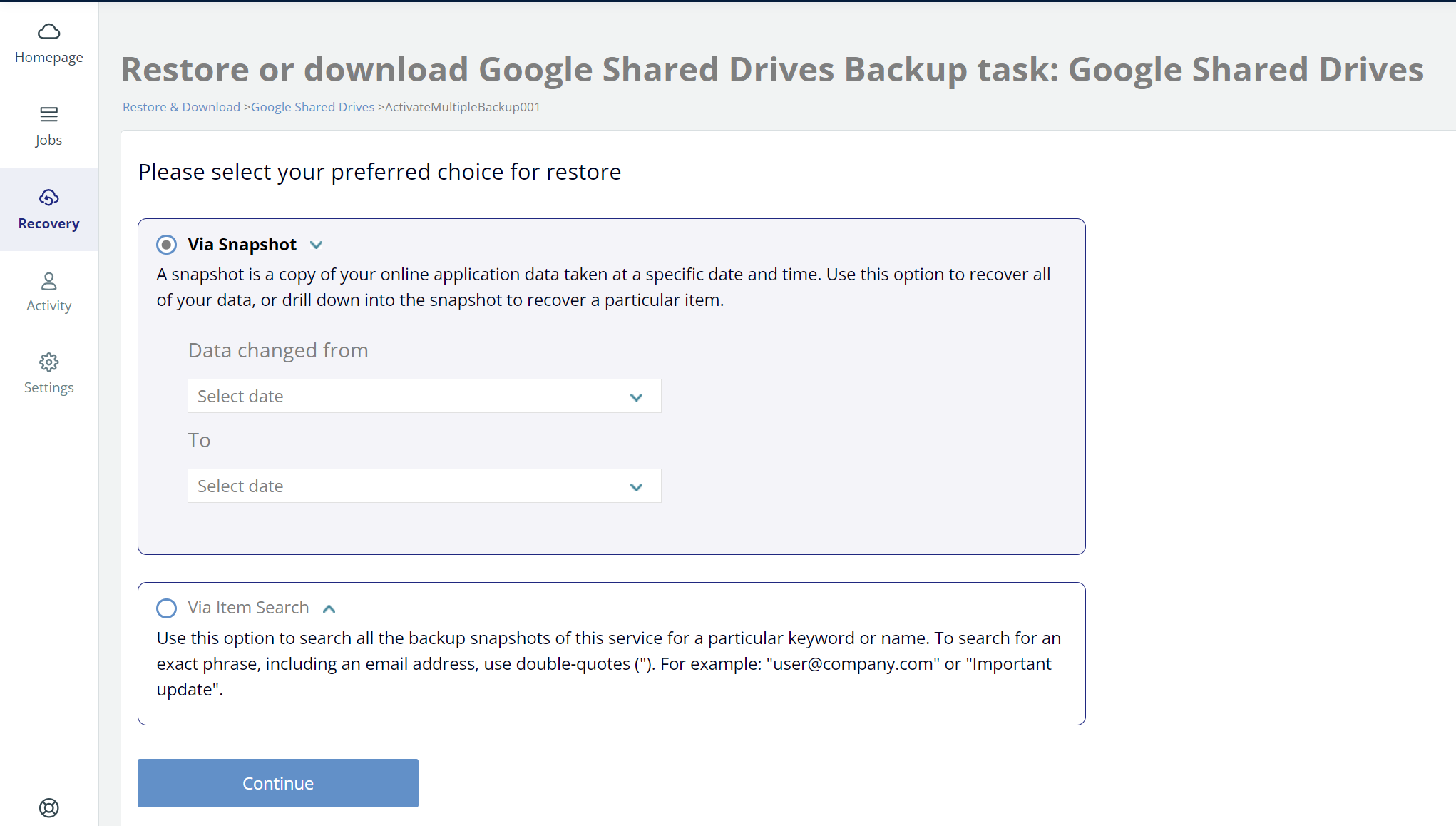Click the page title heading
Image resolution: width=1456 pixels, height=826 pixels.
coord(772,70)
